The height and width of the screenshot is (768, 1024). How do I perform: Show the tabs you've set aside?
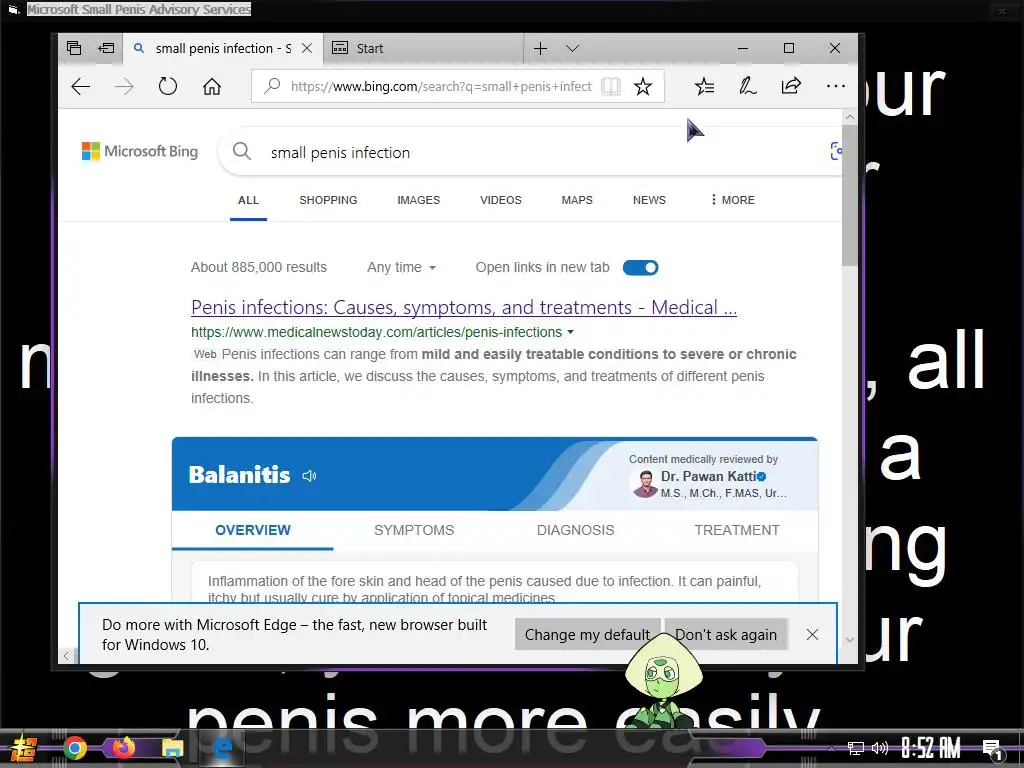(74, 48)
